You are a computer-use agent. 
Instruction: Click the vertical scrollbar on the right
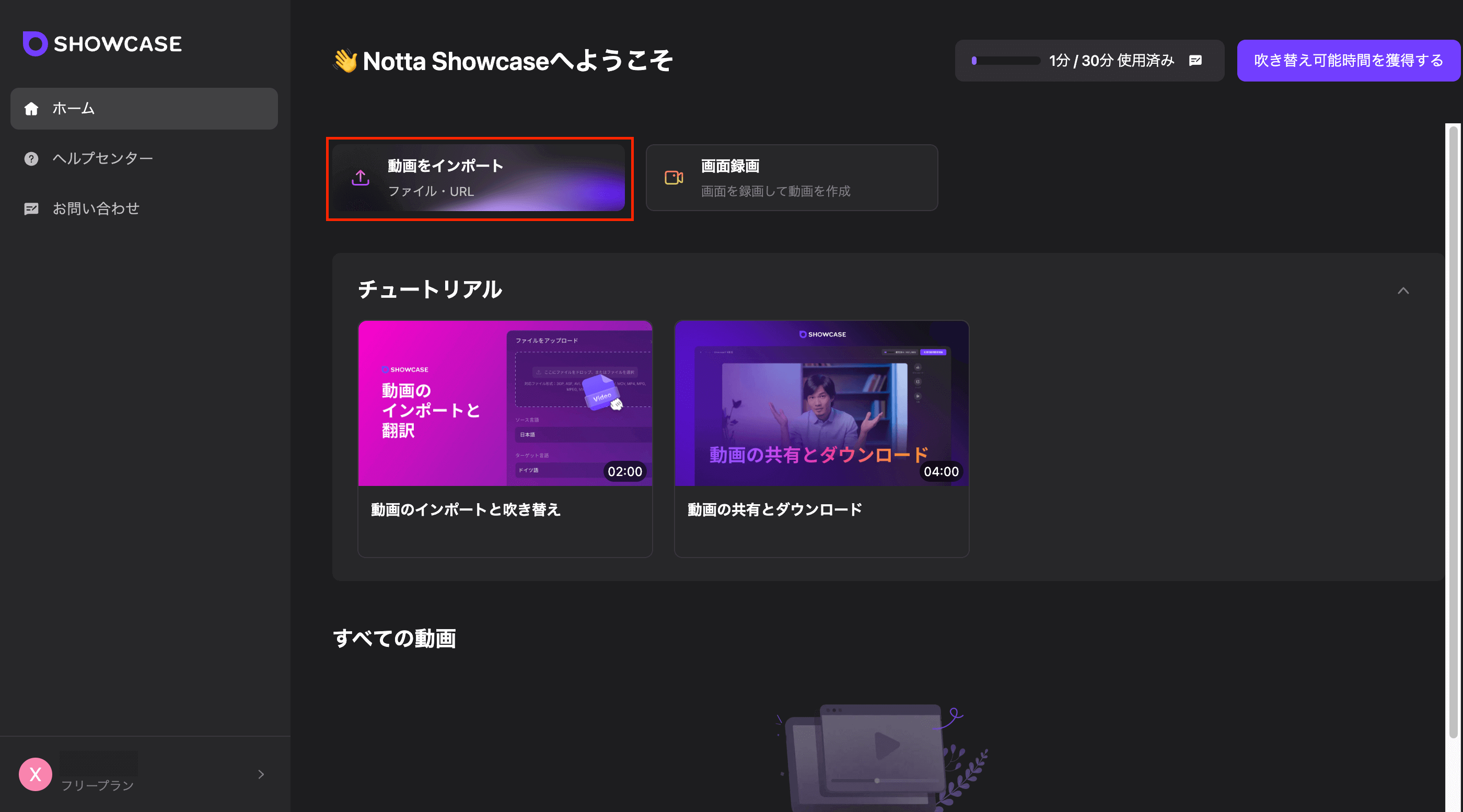click(1454, 432)
